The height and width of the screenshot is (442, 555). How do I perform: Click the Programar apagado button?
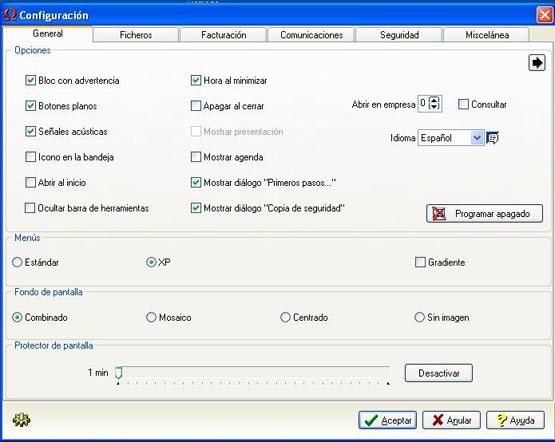484,214
